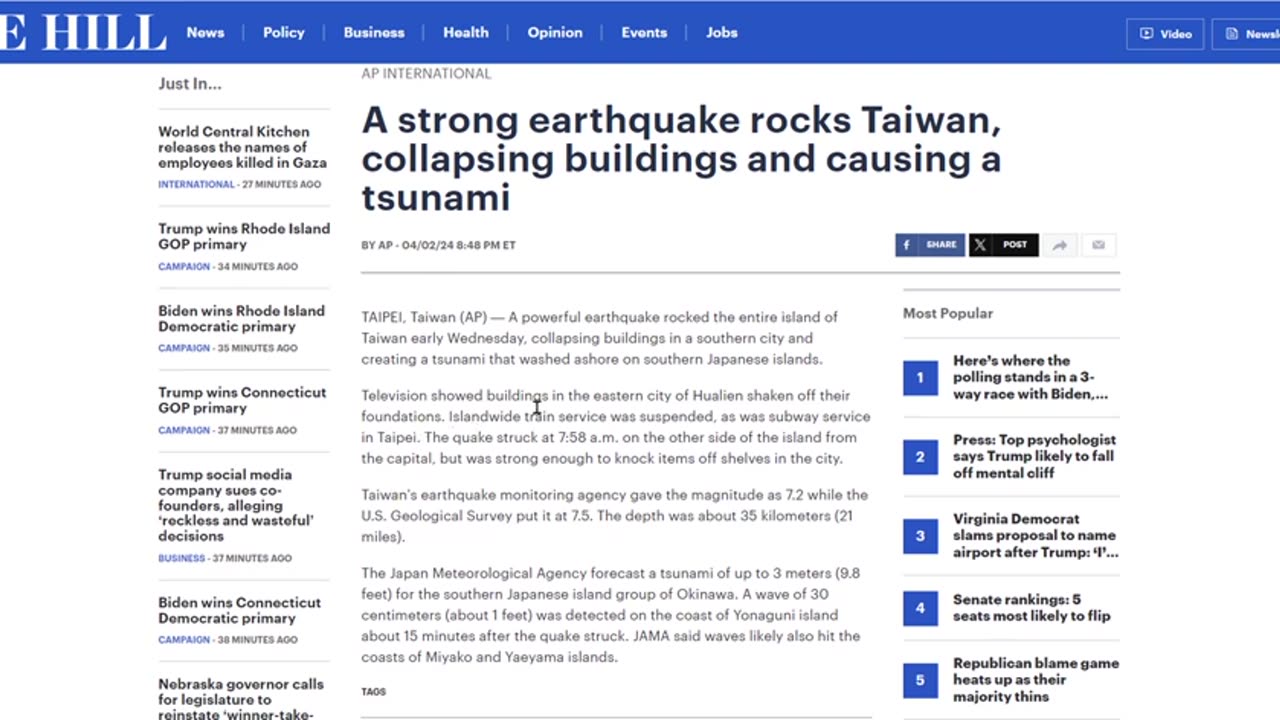Click CAMPAIGN tag dated 35 minutes ago
The image size is (1280, 720).
(x=184, y=349)
